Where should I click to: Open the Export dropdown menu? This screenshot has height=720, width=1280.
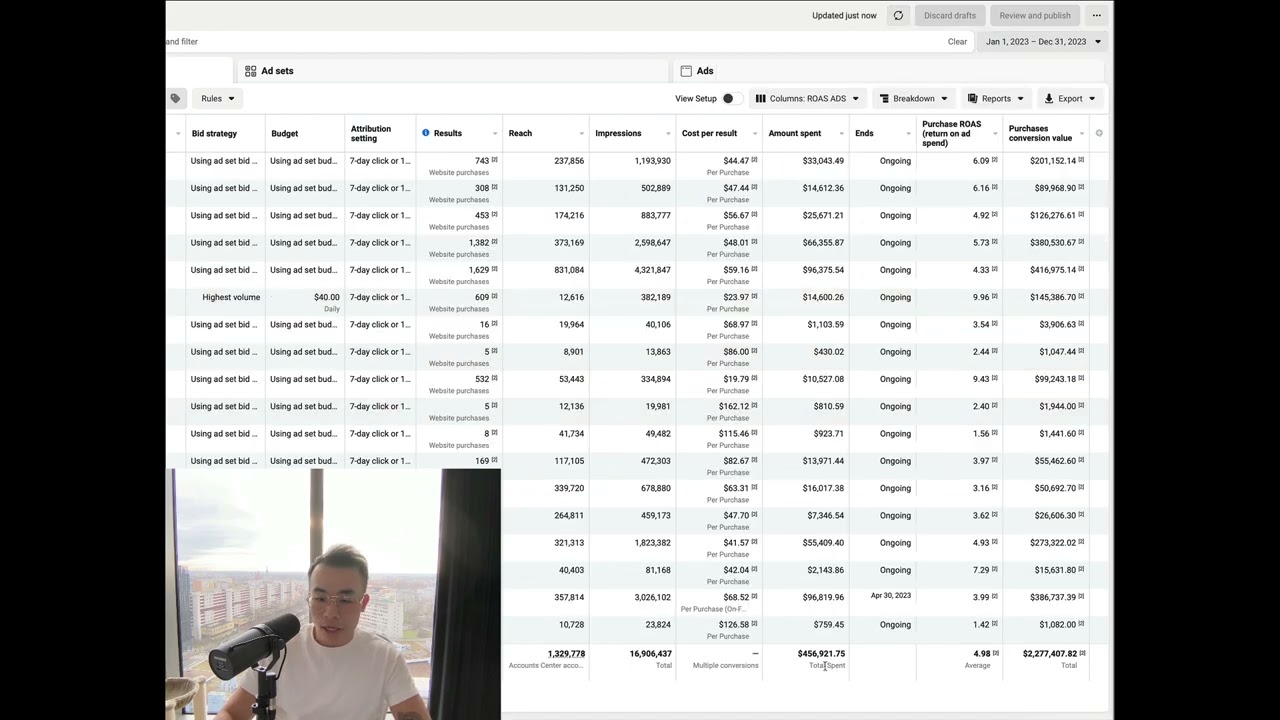[x=1070, y=98]
